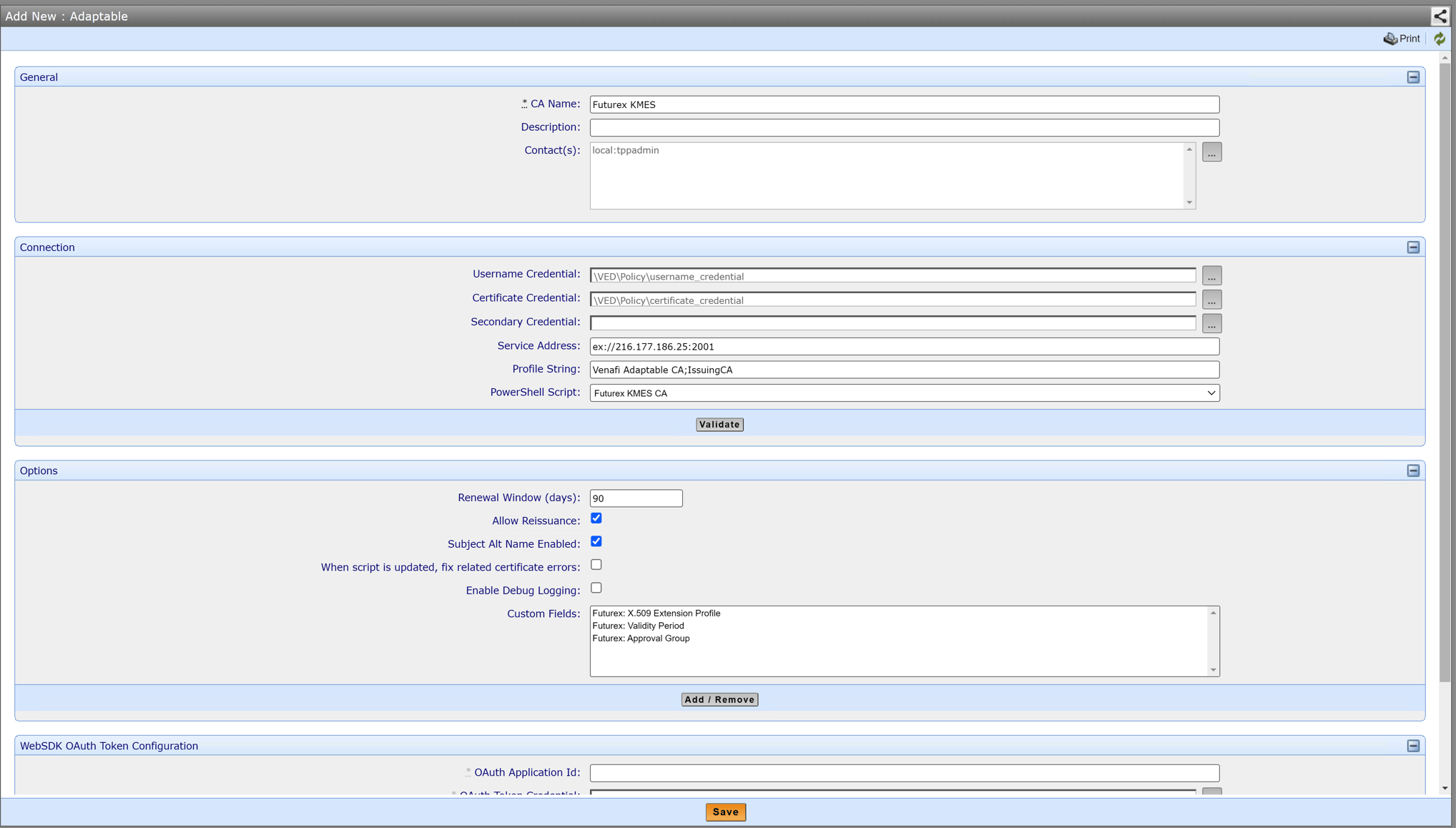This screenshot has height=828, width=1456.
Task: Select Futurex: Approval Group custom field
Action: pos(641,639)
